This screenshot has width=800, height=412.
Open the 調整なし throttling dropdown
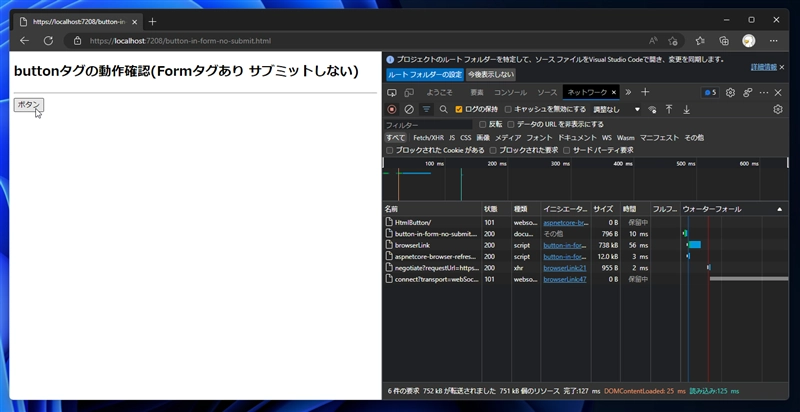point(616,109)
